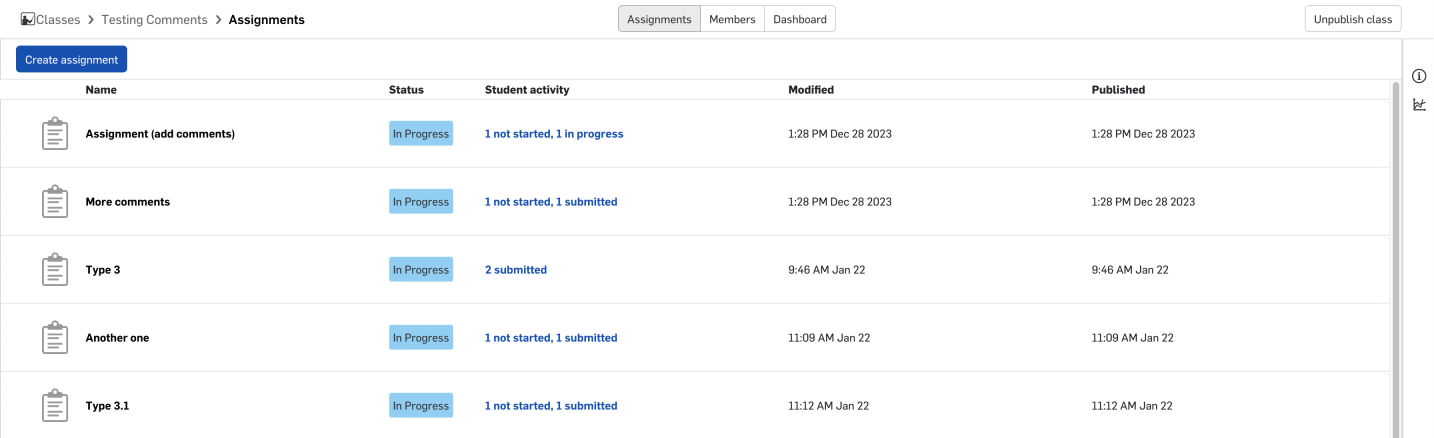Click the Name column header
1434x438 pixels.
point(101,90)
